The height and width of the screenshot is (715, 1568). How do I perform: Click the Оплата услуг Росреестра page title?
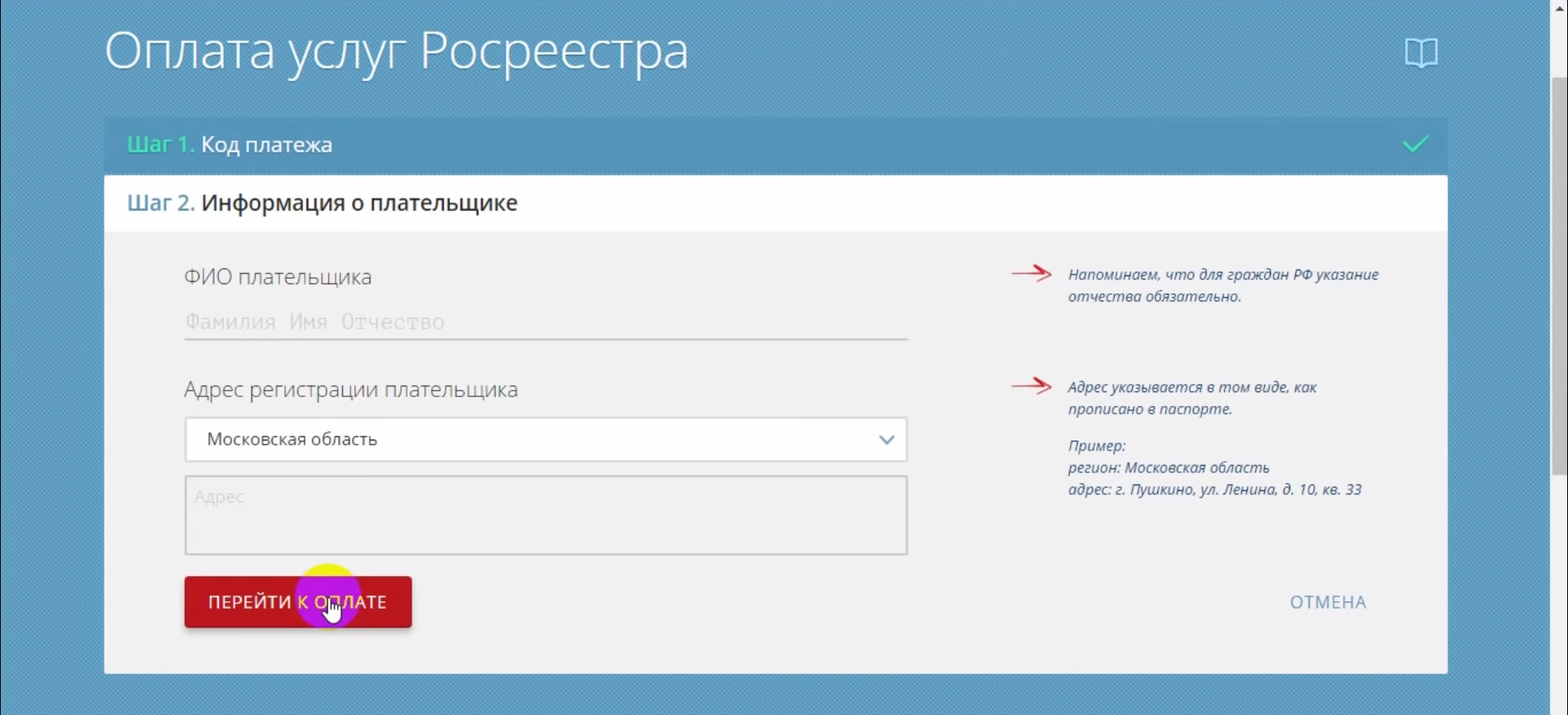point(396,51)
